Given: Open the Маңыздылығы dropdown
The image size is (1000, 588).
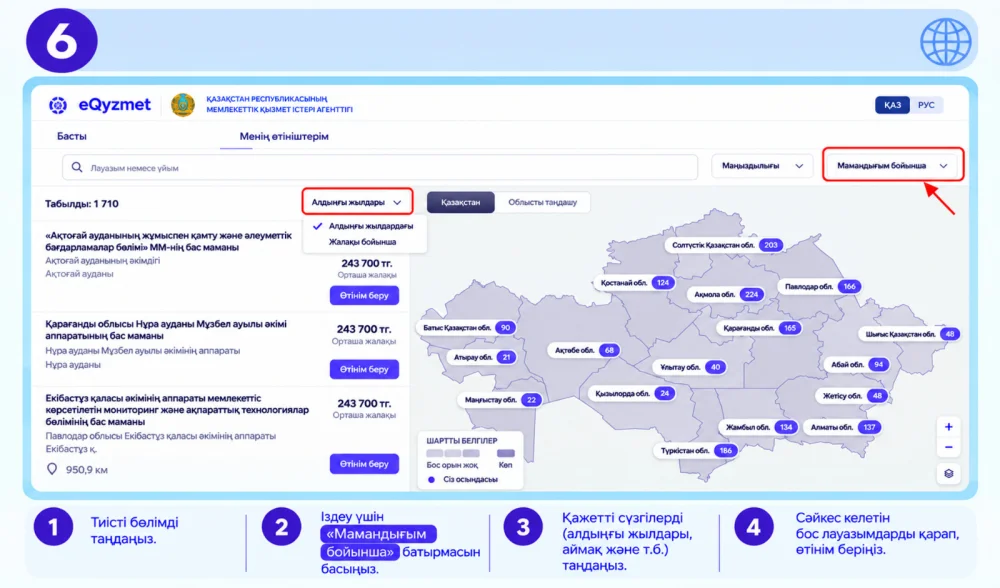Looking at the screenshot, I should tap(762, 166).
